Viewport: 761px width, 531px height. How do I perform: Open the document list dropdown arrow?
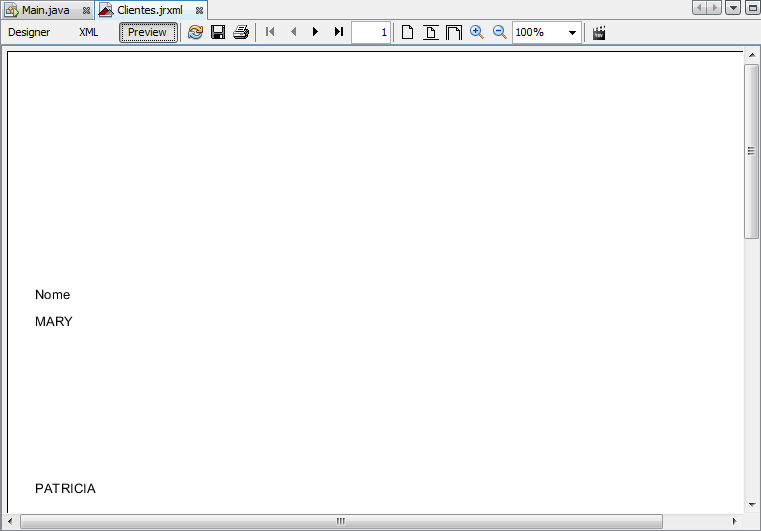[733, 8]
